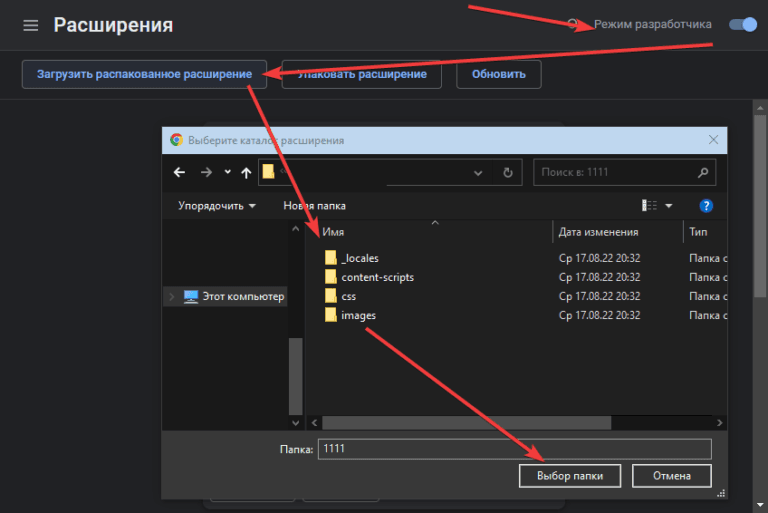Expand the Упорядочить dropdown menu
Screen dimensions: 768x513
coord(217,205)
